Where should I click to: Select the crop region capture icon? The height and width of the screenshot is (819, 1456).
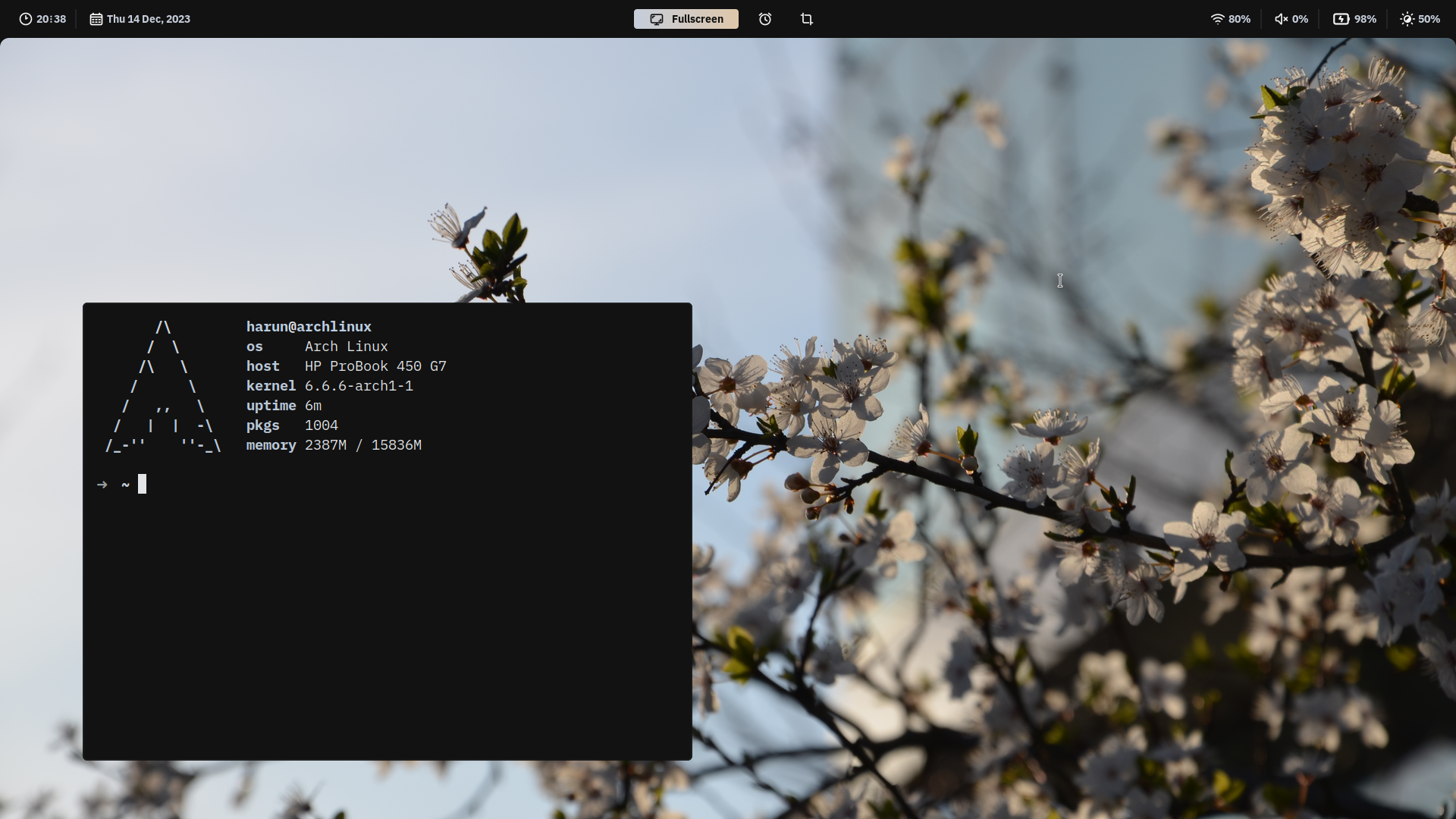807,19
